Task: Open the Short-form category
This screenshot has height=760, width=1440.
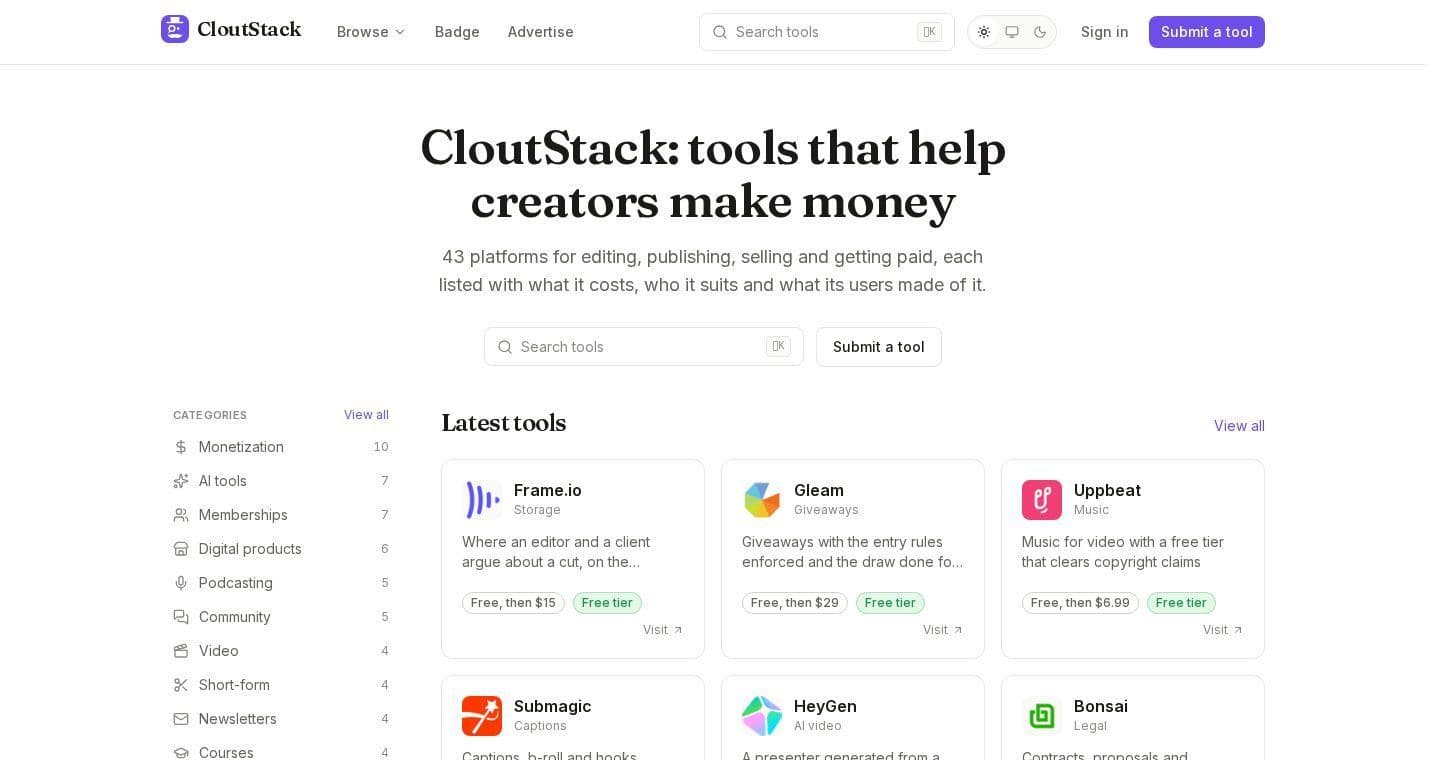Action: 281,685
